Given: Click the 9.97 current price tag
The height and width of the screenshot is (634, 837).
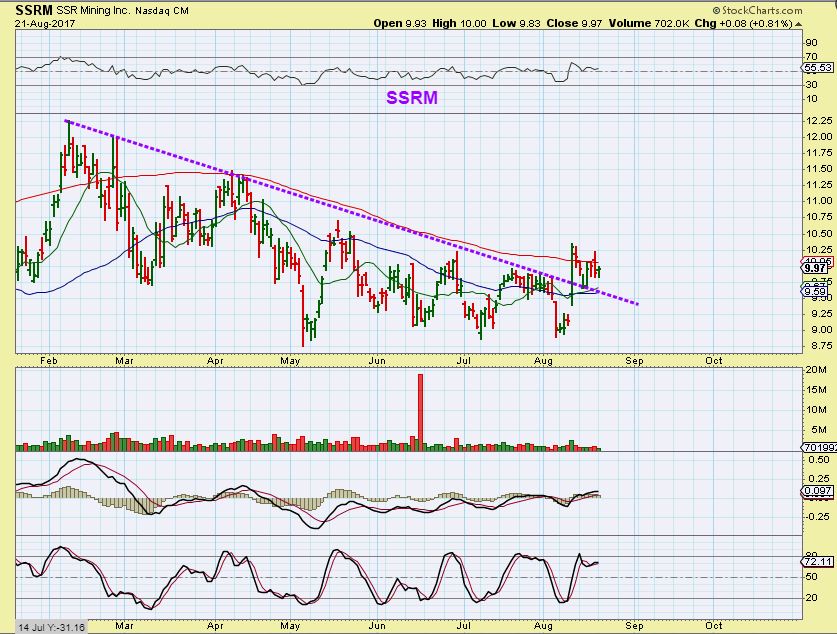Looking at the screenshot, I should 815,268.
